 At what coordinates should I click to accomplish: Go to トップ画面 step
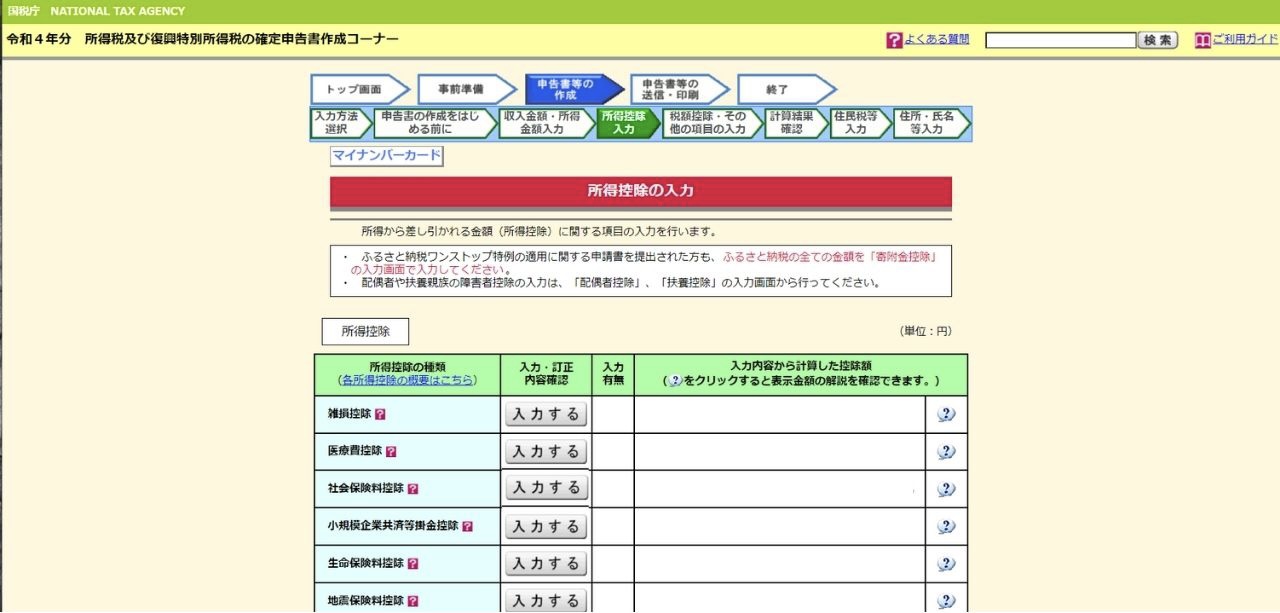coord(360,90)
